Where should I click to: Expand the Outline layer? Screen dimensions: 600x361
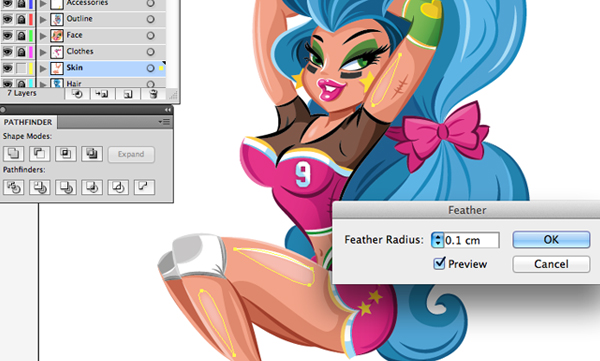[x=43, y=19]
